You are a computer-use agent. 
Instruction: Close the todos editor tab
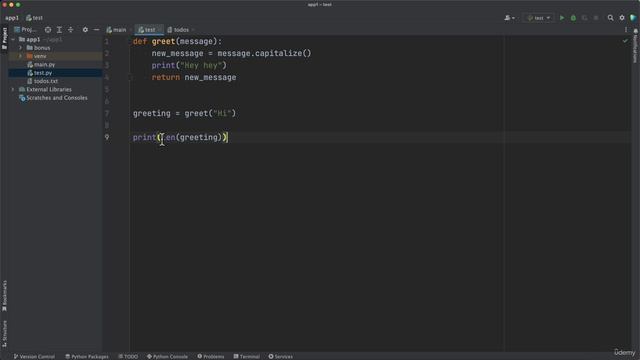[x=193, y=30]
